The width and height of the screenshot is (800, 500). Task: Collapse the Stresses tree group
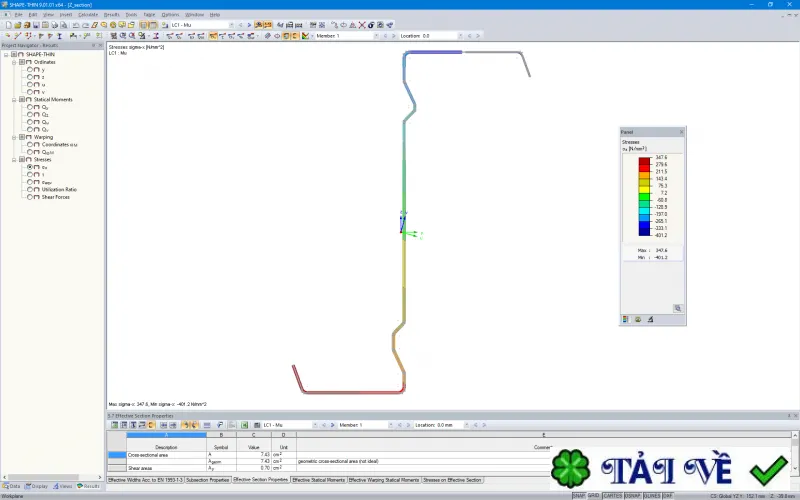click(x=14, y=160)
